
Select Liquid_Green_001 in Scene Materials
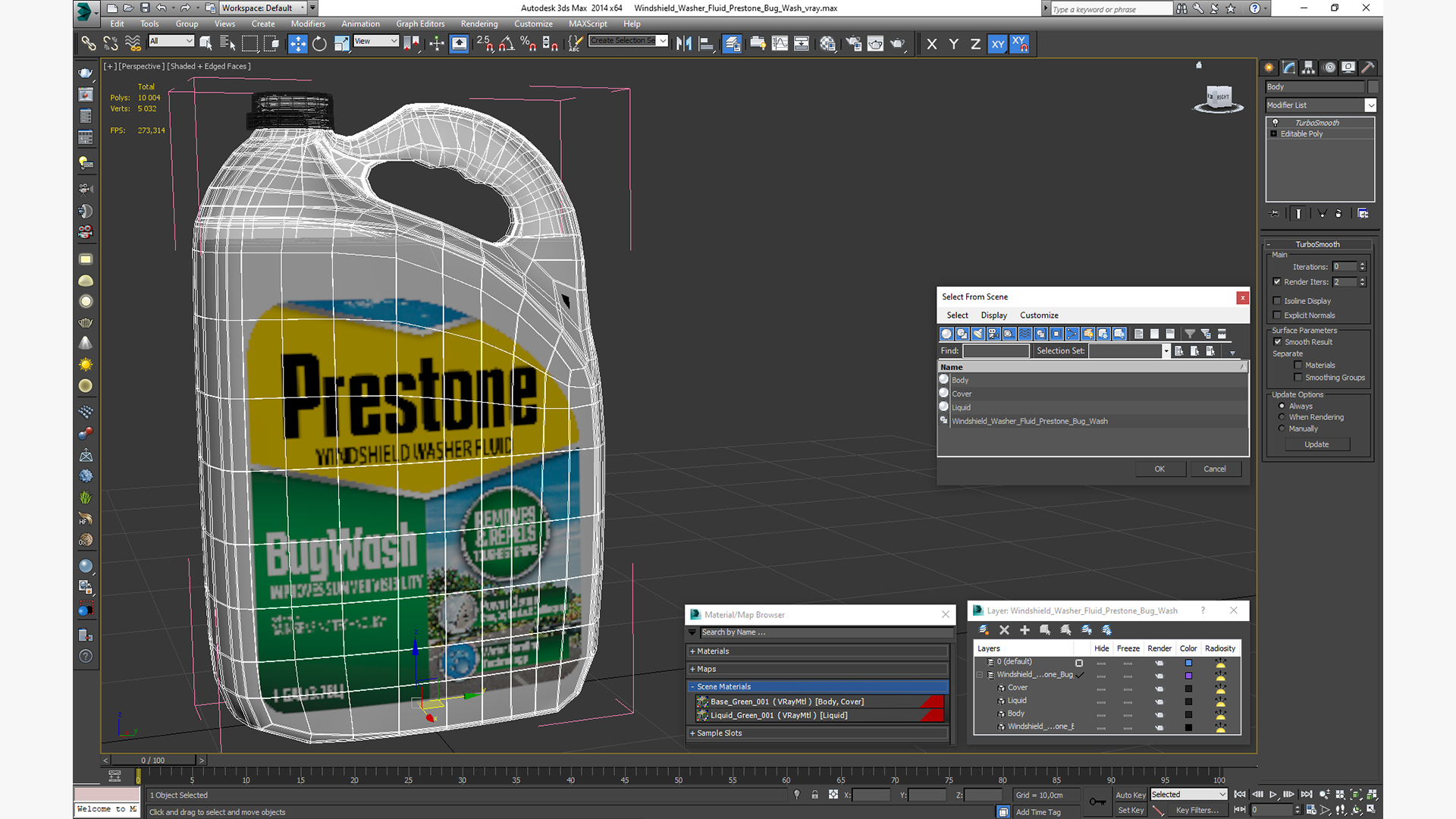[x=819, y=715]
